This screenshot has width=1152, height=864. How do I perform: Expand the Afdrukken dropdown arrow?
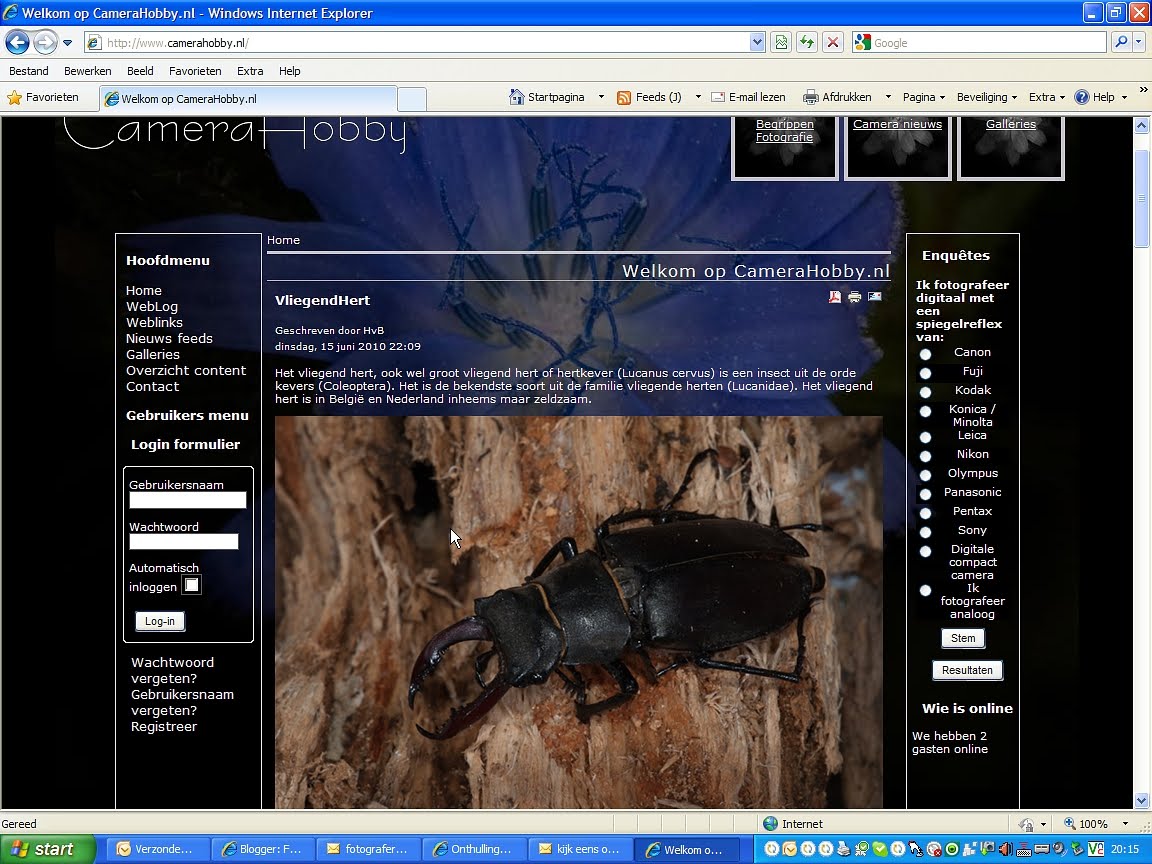[888, 97]
